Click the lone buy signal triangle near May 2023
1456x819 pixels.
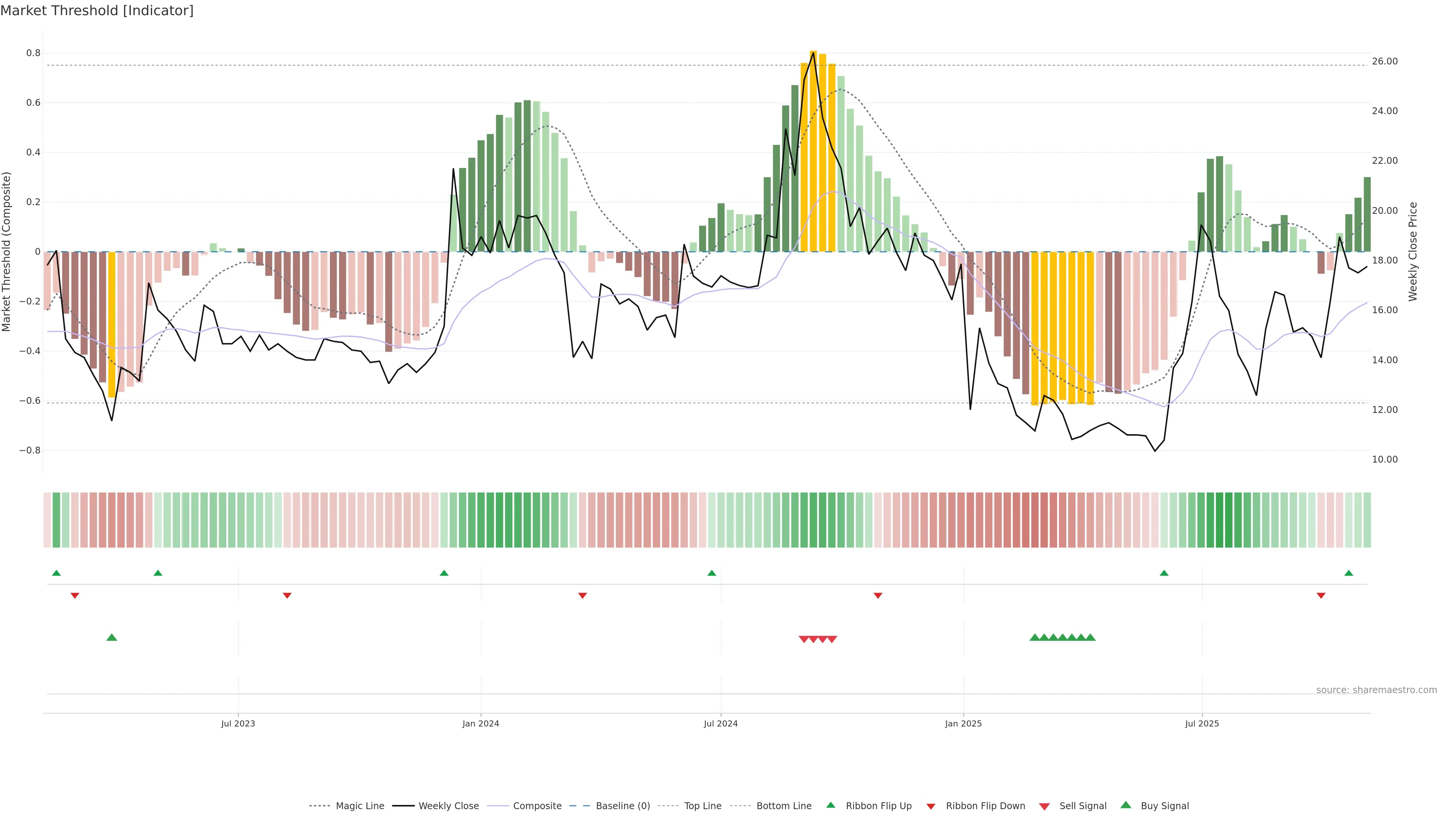coord(112,637)
